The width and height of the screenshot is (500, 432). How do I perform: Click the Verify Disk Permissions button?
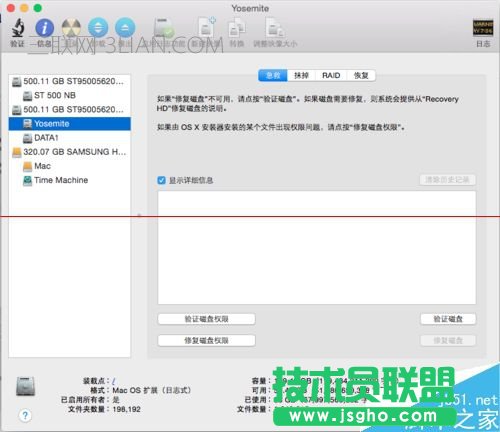point(206,319)
